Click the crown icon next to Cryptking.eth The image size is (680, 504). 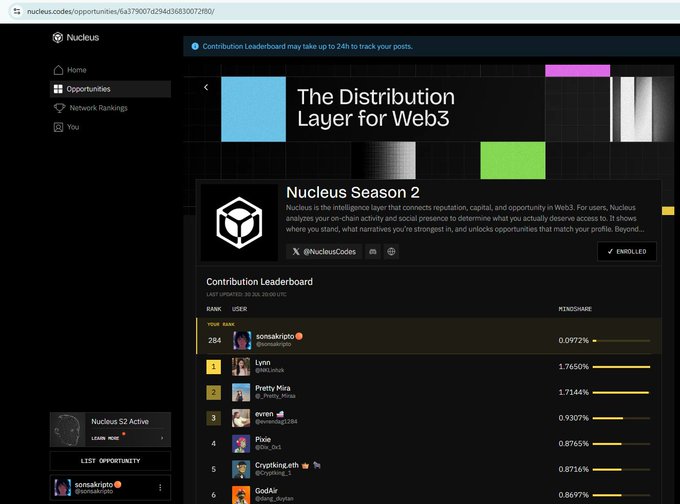(305, 465)
